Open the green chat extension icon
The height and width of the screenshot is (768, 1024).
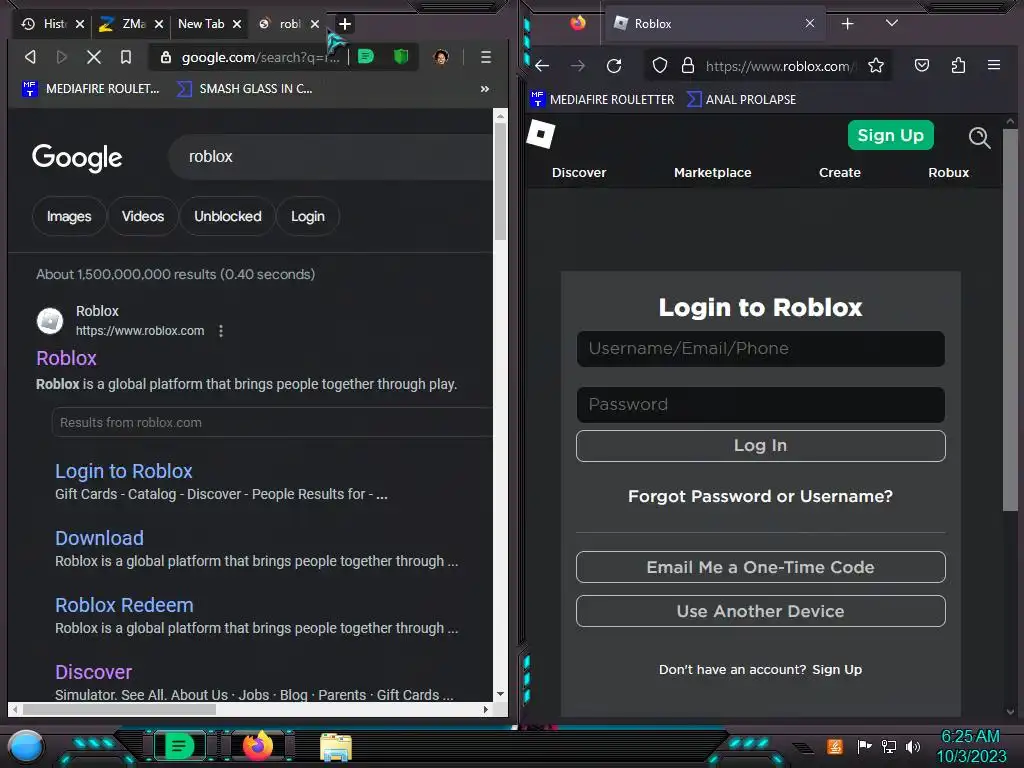[x=366, y=57]
